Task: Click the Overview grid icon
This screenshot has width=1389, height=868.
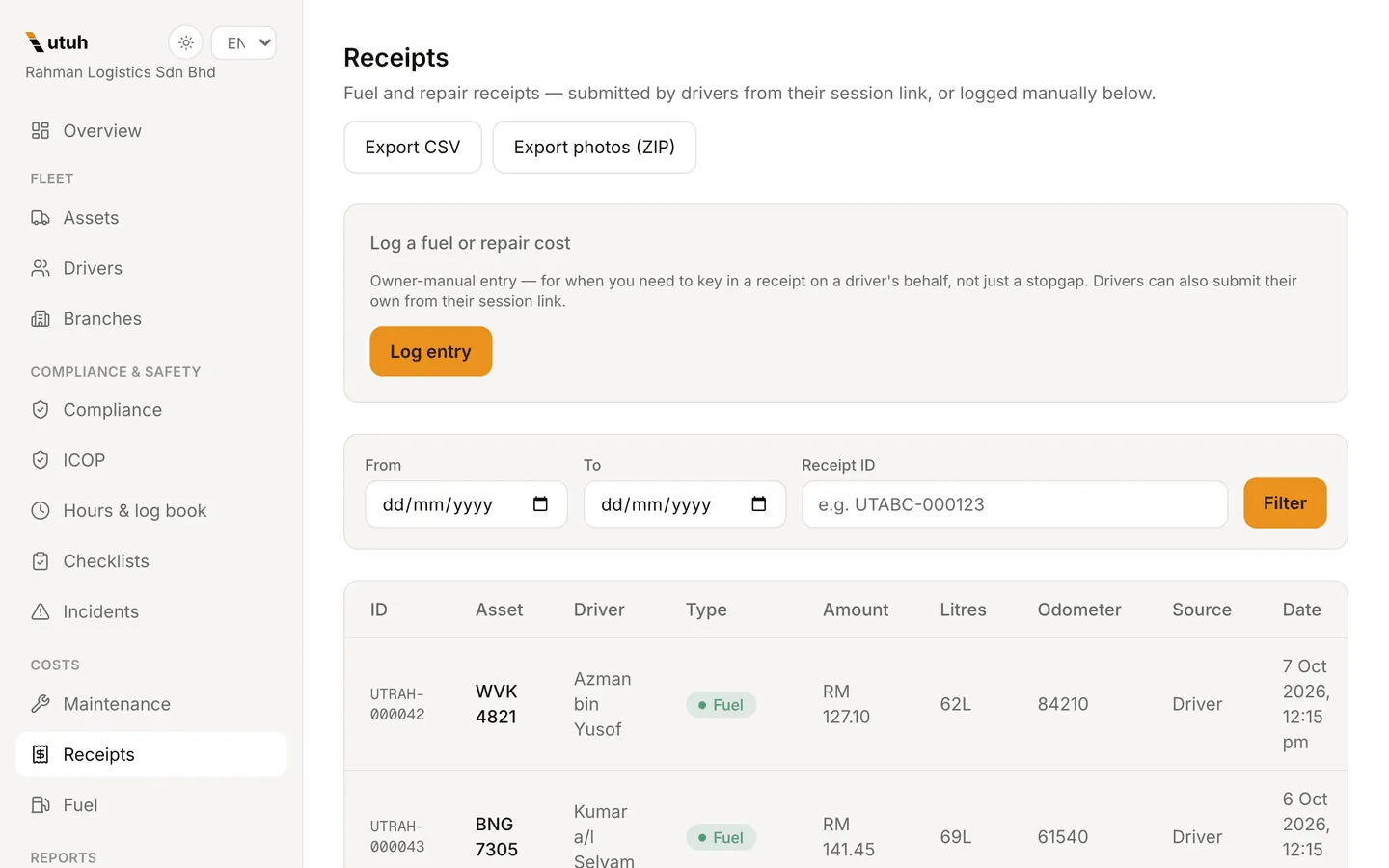Action: tap(41, 130)
